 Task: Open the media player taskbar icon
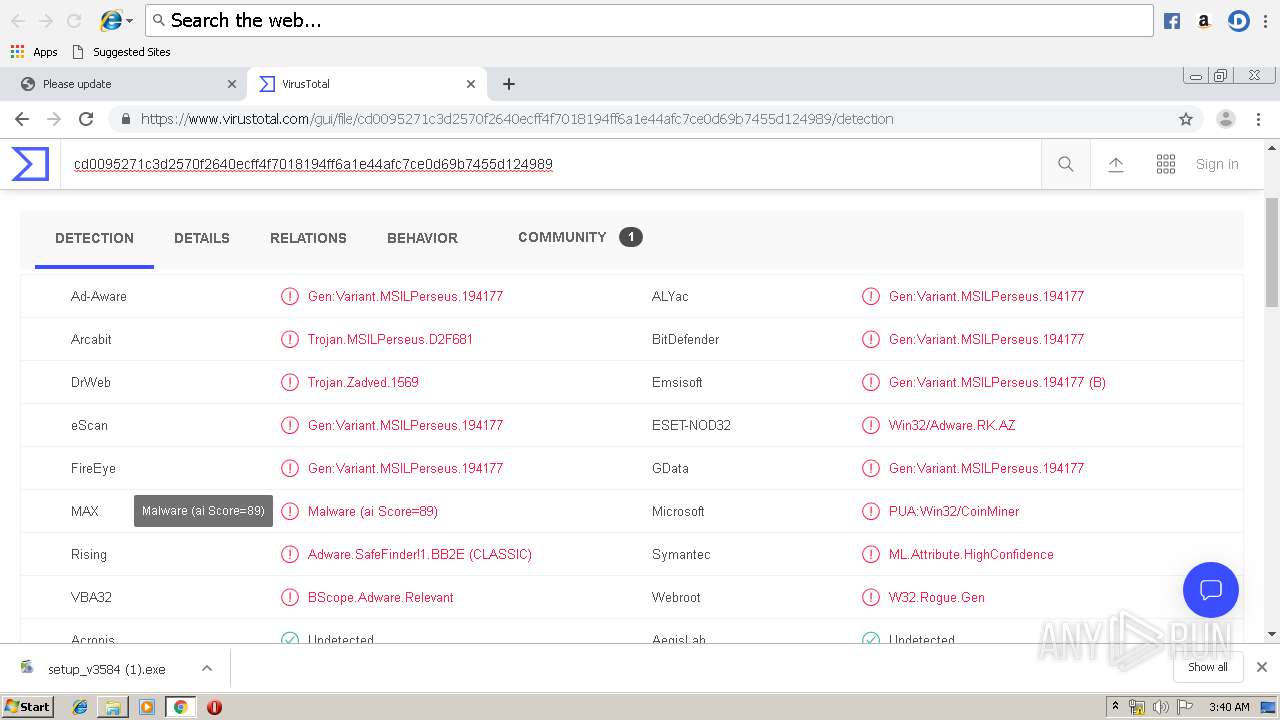coord(147,707)
